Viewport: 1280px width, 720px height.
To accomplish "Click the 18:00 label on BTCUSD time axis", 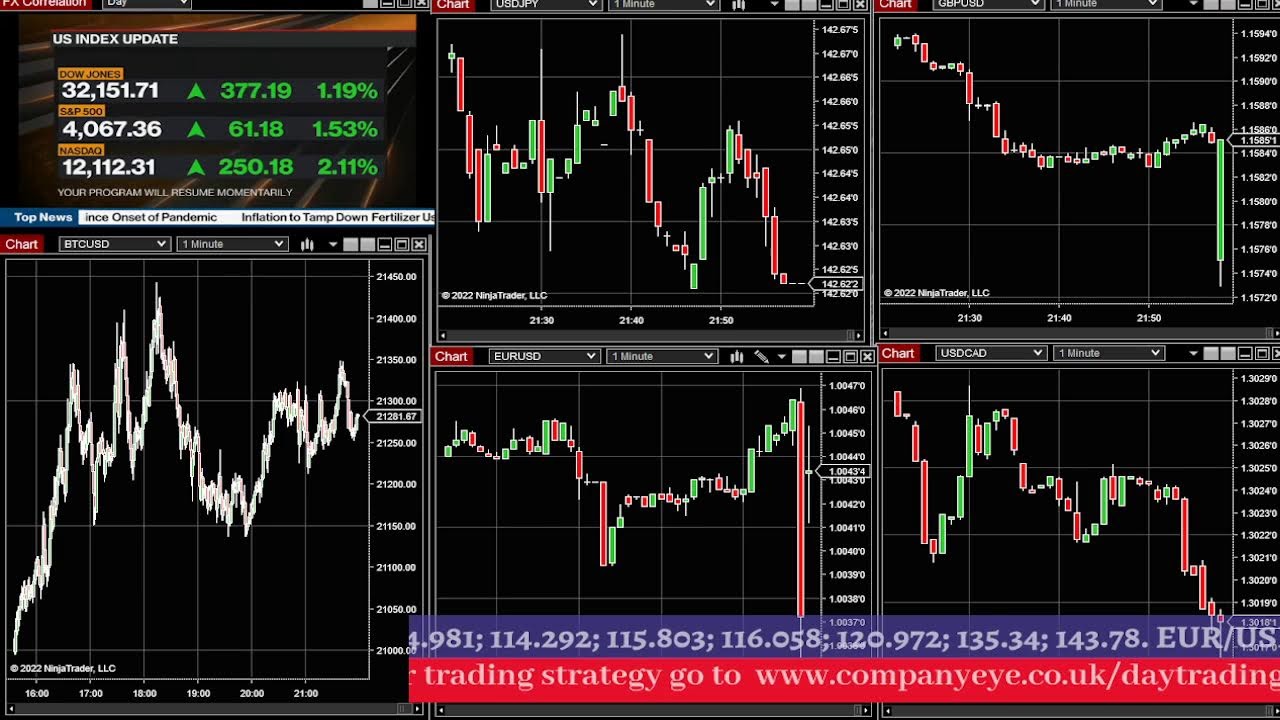I will 144,693.
